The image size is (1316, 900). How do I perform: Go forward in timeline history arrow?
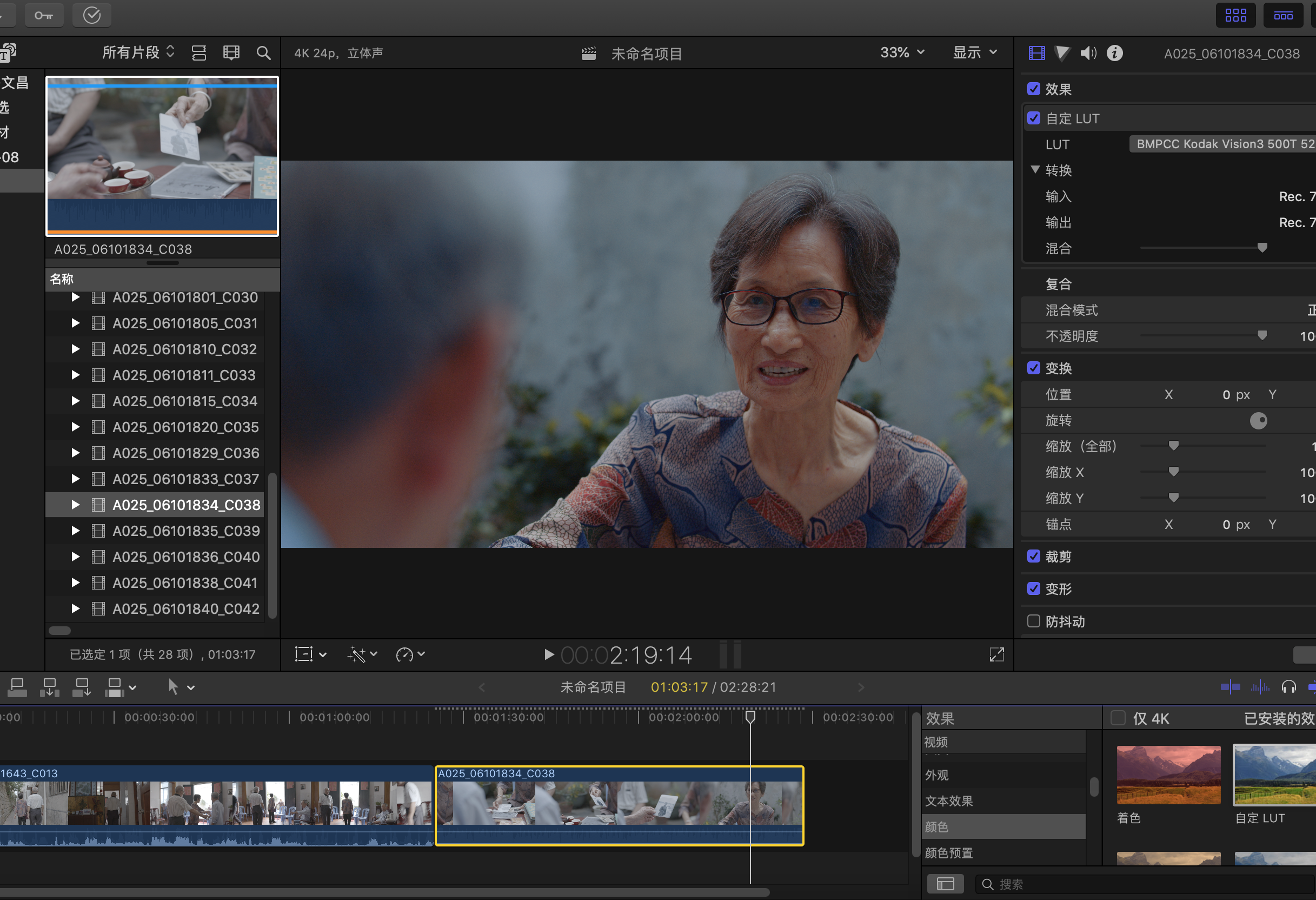[x=861, y=687]
